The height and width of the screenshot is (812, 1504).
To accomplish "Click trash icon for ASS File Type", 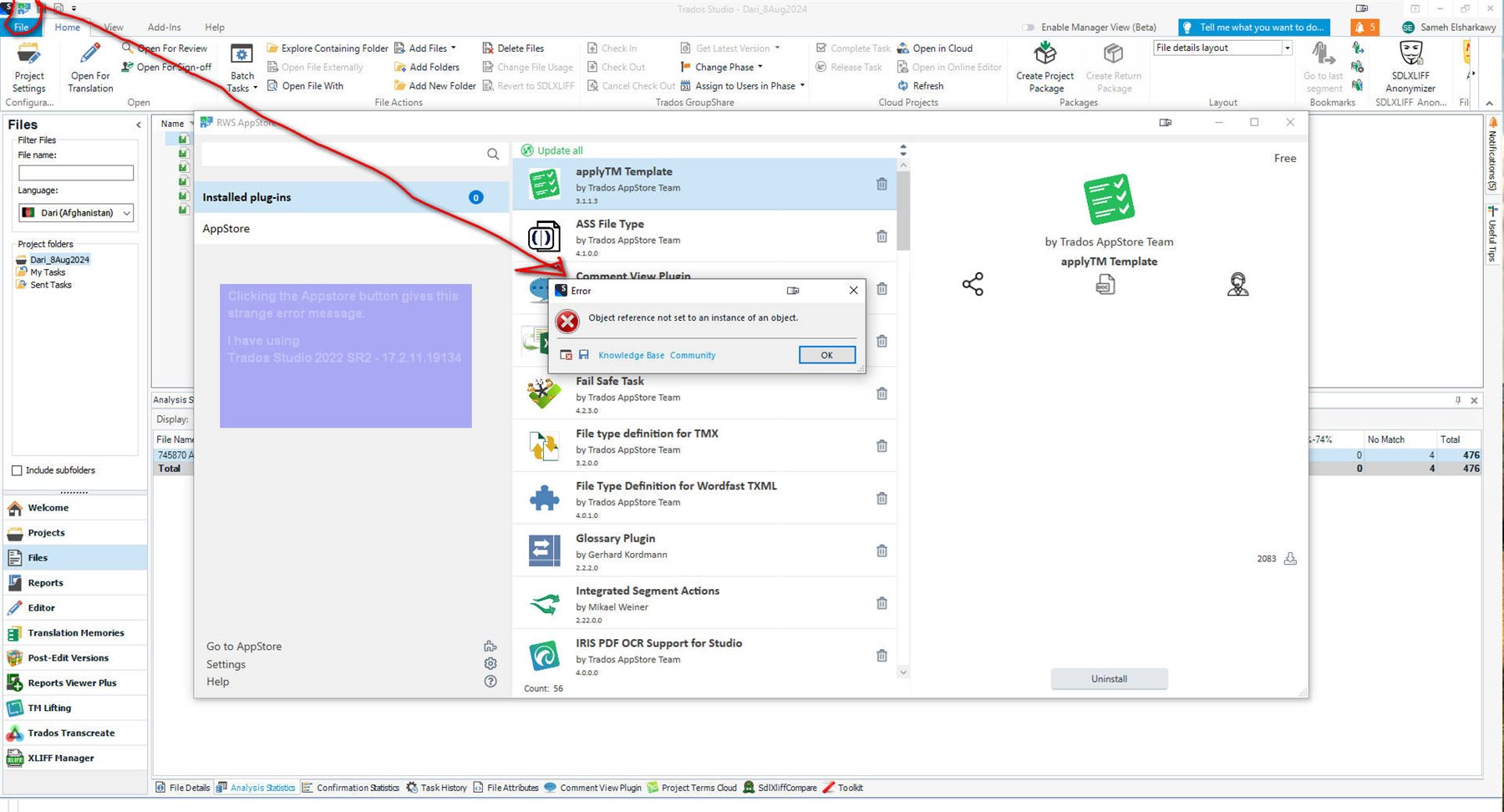I will [x=882, y=236].
